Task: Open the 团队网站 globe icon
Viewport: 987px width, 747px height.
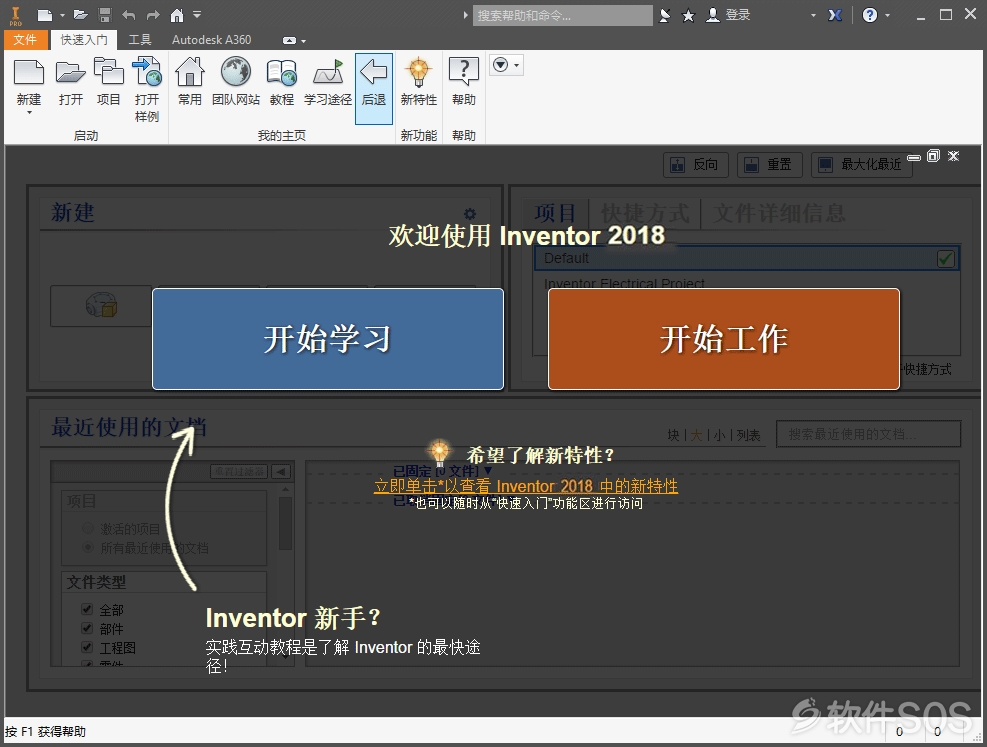Action: coord(236,72)
